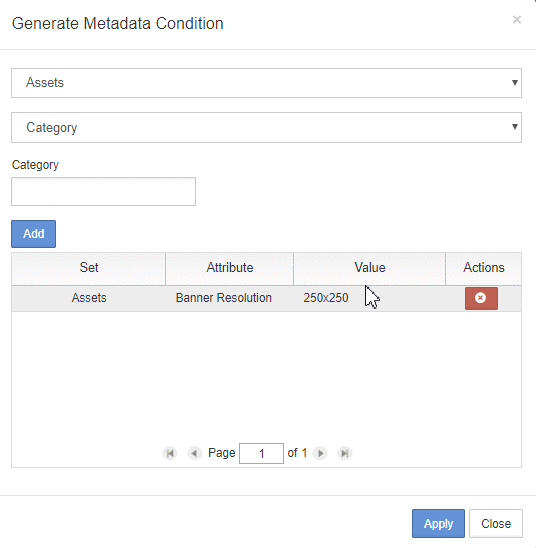The image size is (536, 548).
Task: Go to the first page of results
Action: coord(170,453)
